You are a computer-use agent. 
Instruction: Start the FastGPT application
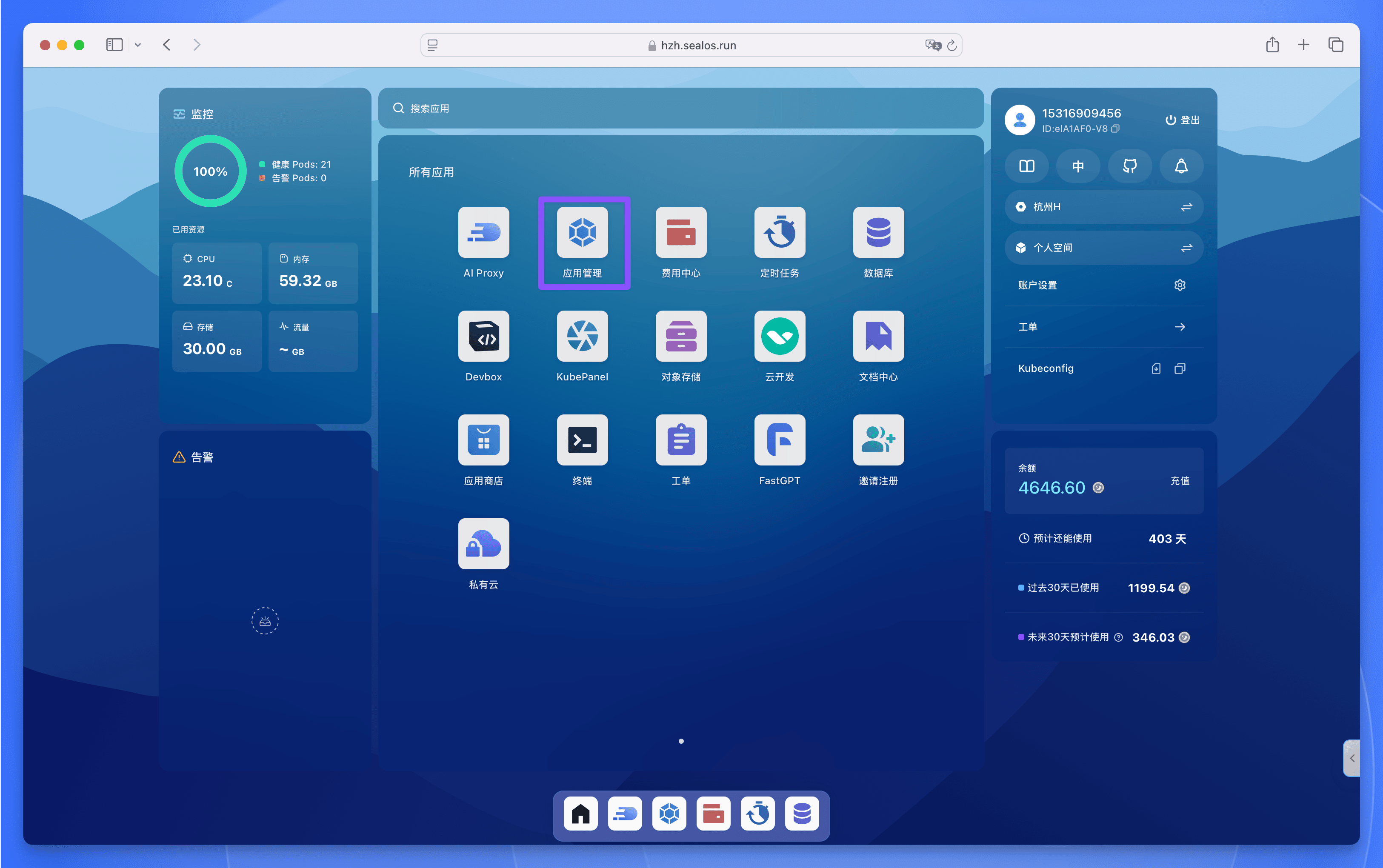tap(779, 440)
